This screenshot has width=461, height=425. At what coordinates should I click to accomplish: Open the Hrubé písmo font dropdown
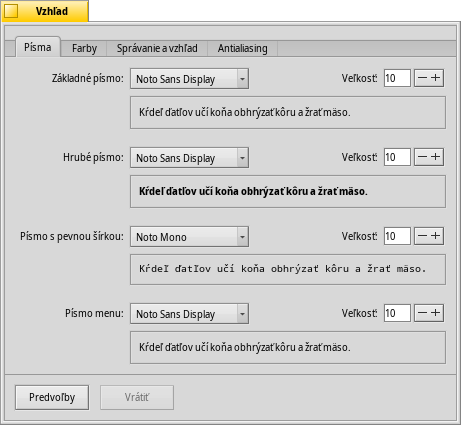pyautogui.click(x=189, y=158)
